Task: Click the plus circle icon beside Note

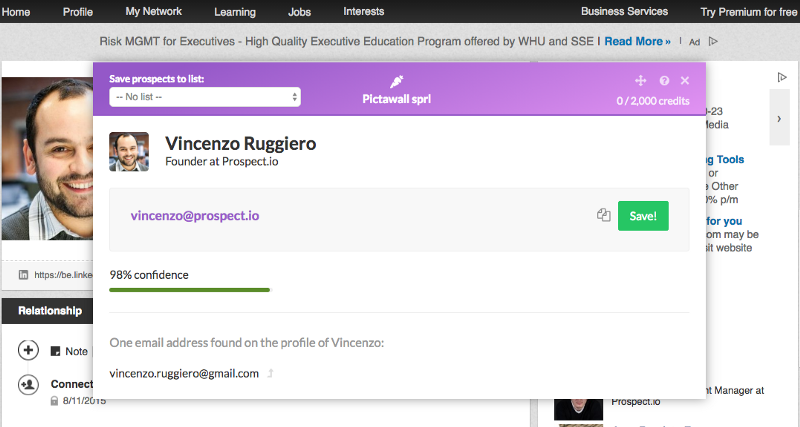Action: click(28, 350)
